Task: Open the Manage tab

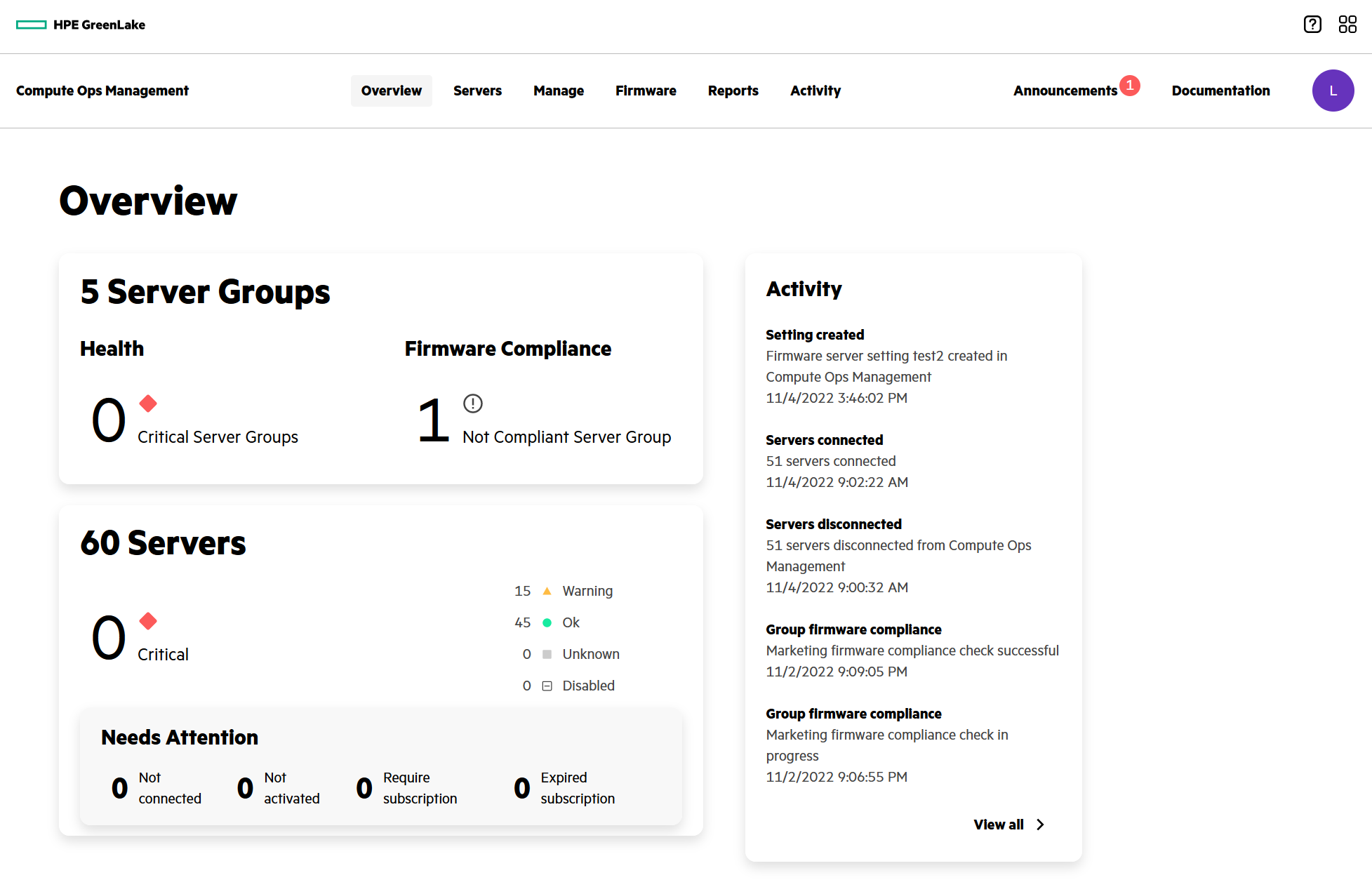Action: pos(559,91)
